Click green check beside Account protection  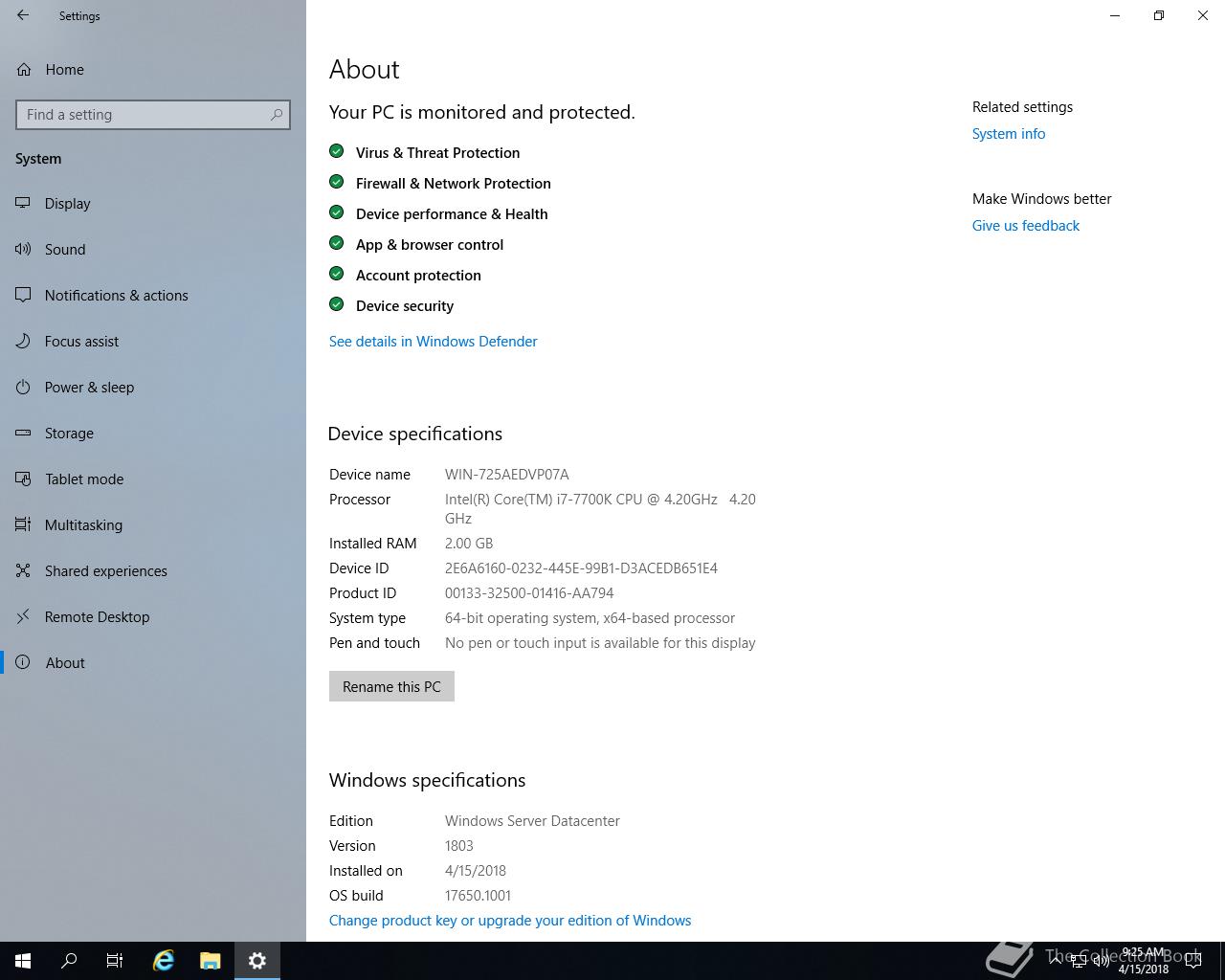336,274
